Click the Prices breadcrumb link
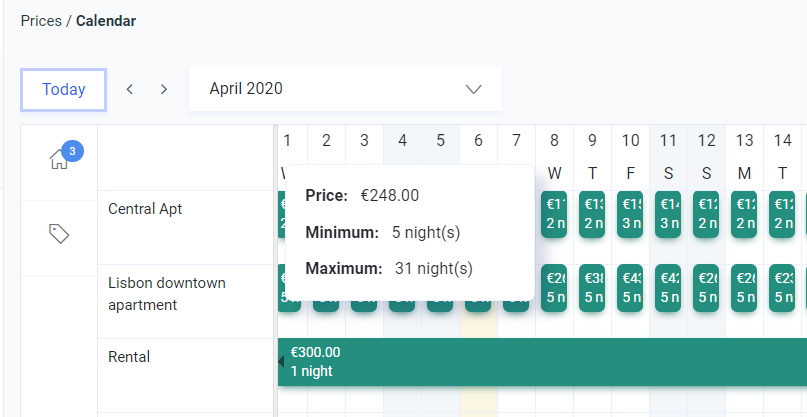Image resolution: width=807 pixels, height=417 pixels. coord(41,21)
